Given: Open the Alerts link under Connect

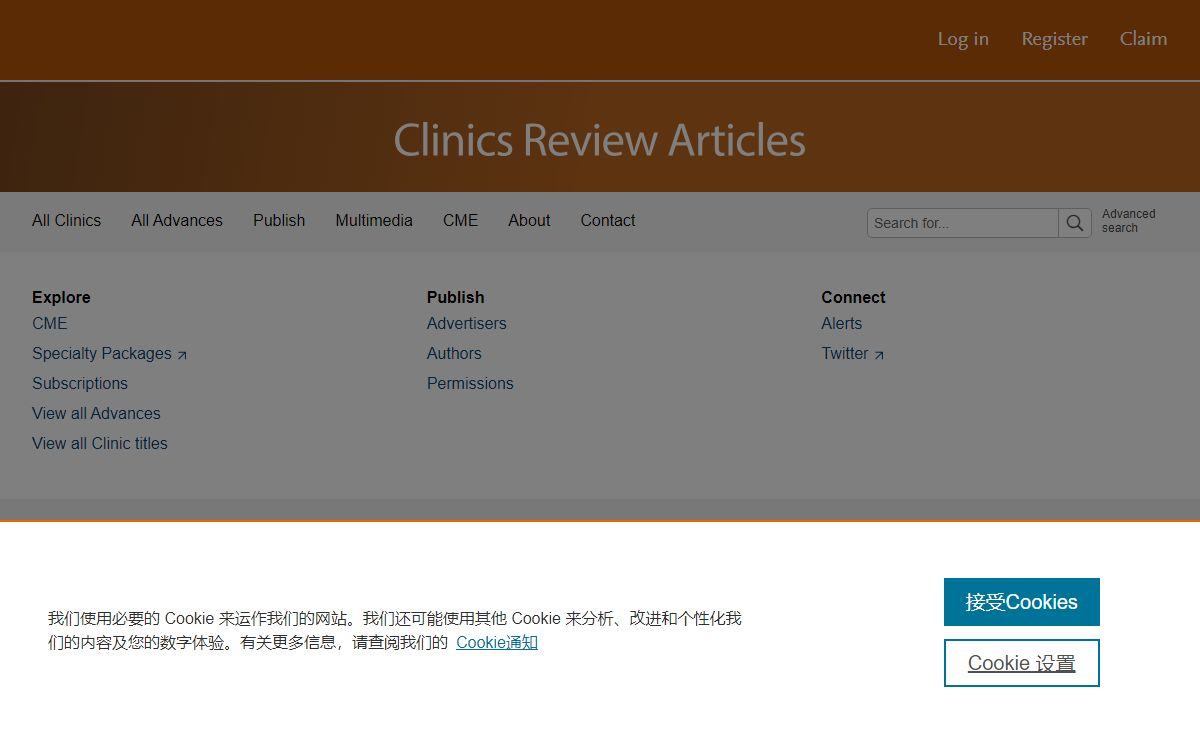Looking at the screenshot, I should click(x=842, y=324).
